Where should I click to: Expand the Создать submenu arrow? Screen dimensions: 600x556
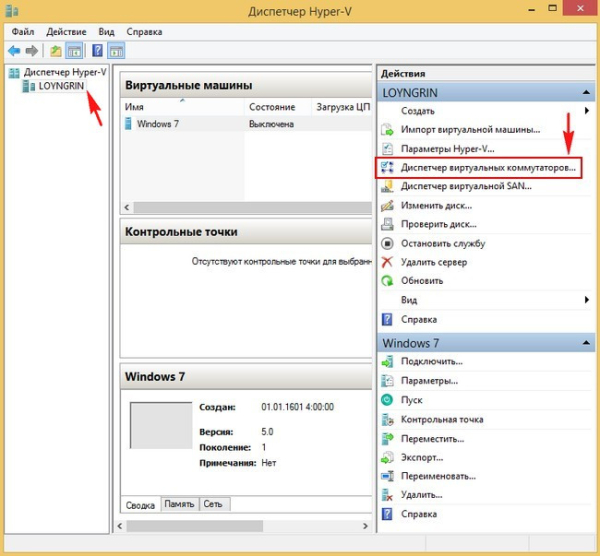tap(586, 111)
